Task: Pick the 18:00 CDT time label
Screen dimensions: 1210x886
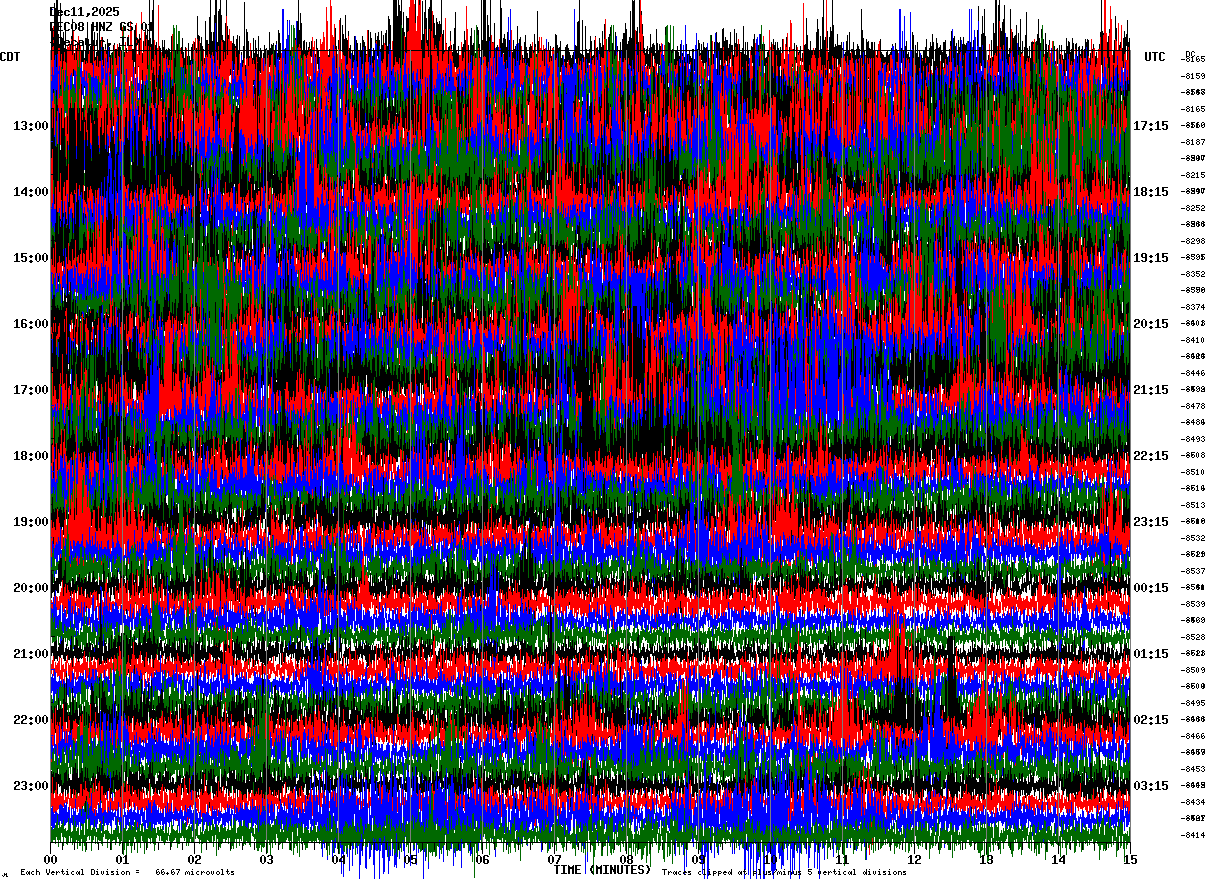Action: [31, 456]
